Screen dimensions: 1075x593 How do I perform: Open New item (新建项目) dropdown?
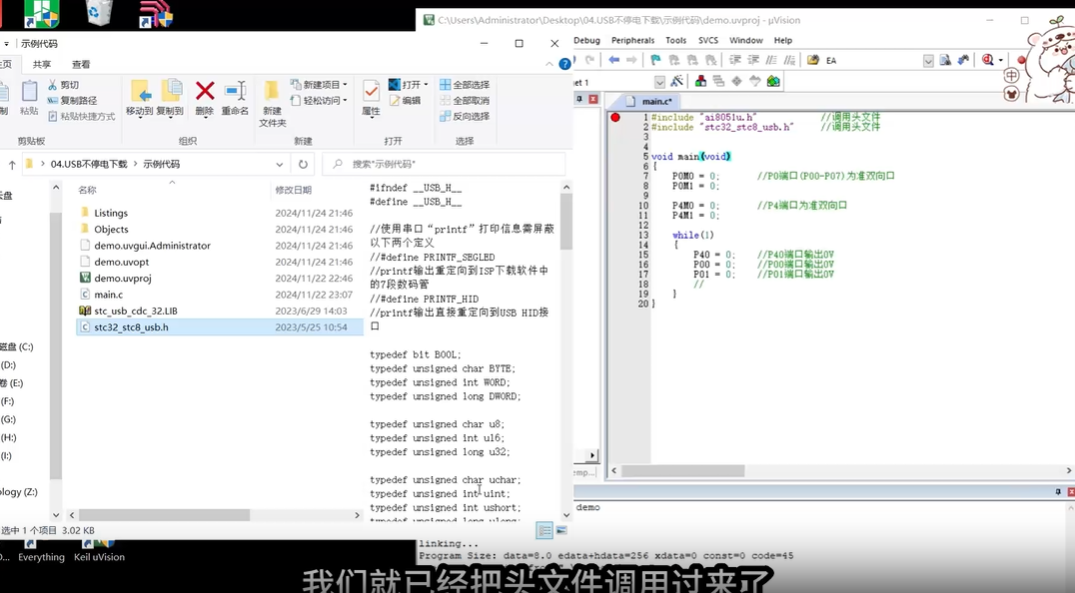point(345,85)
